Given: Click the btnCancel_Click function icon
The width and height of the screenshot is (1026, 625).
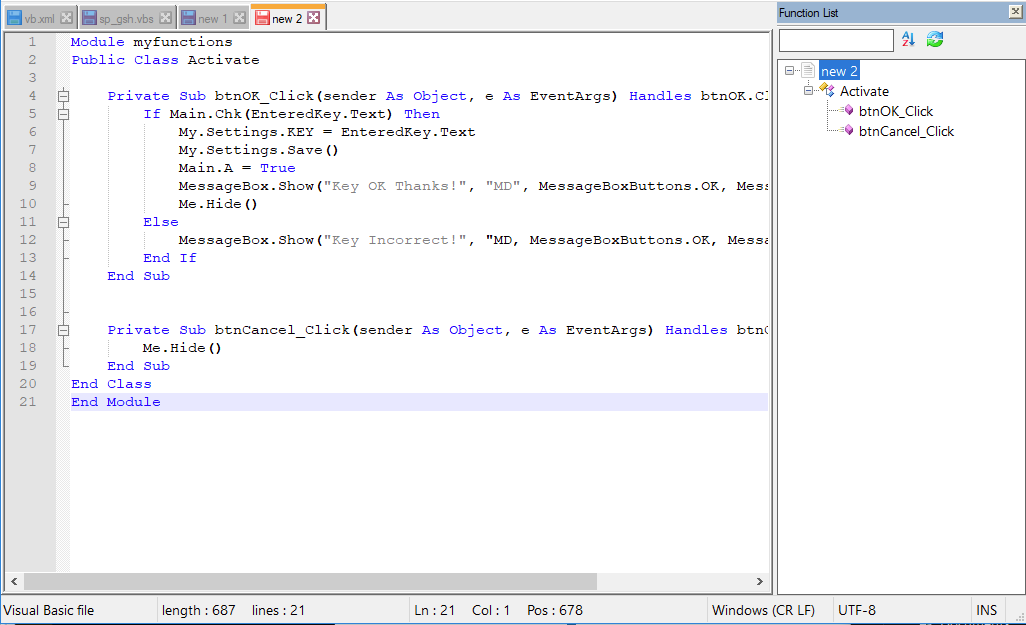Looking at the screenshot, I should 849,130.
